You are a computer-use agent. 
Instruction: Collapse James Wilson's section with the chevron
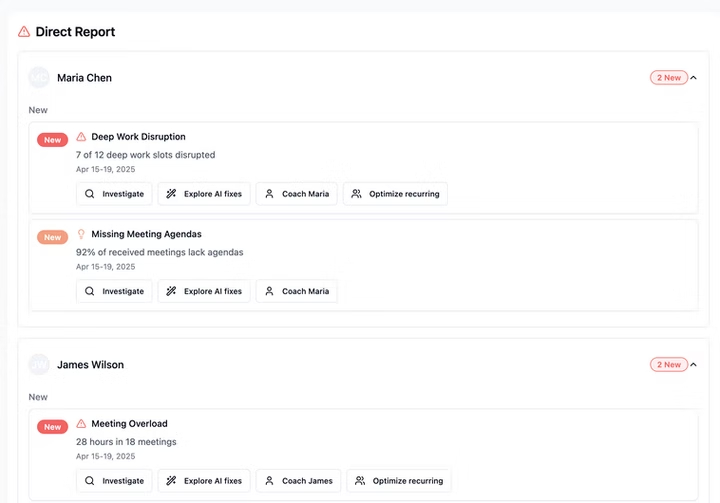(694, 365)
